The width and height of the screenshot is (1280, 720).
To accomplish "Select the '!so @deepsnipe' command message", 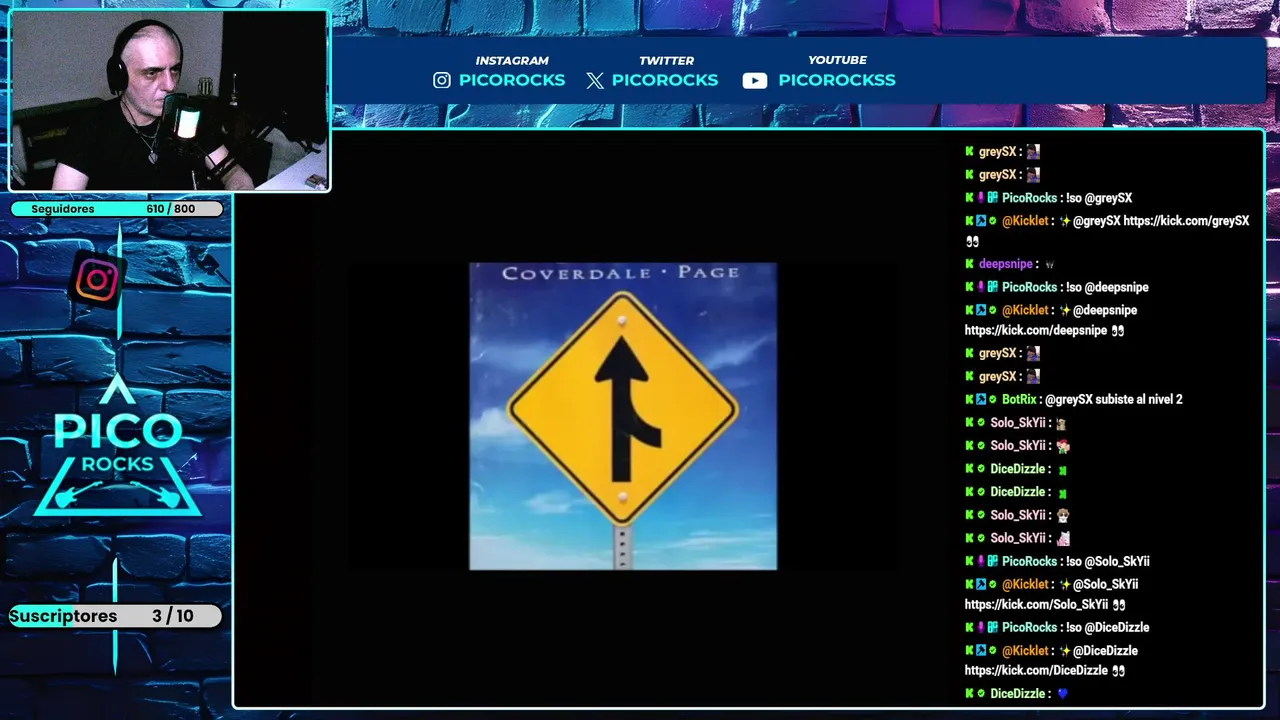I will (1107, 287).
